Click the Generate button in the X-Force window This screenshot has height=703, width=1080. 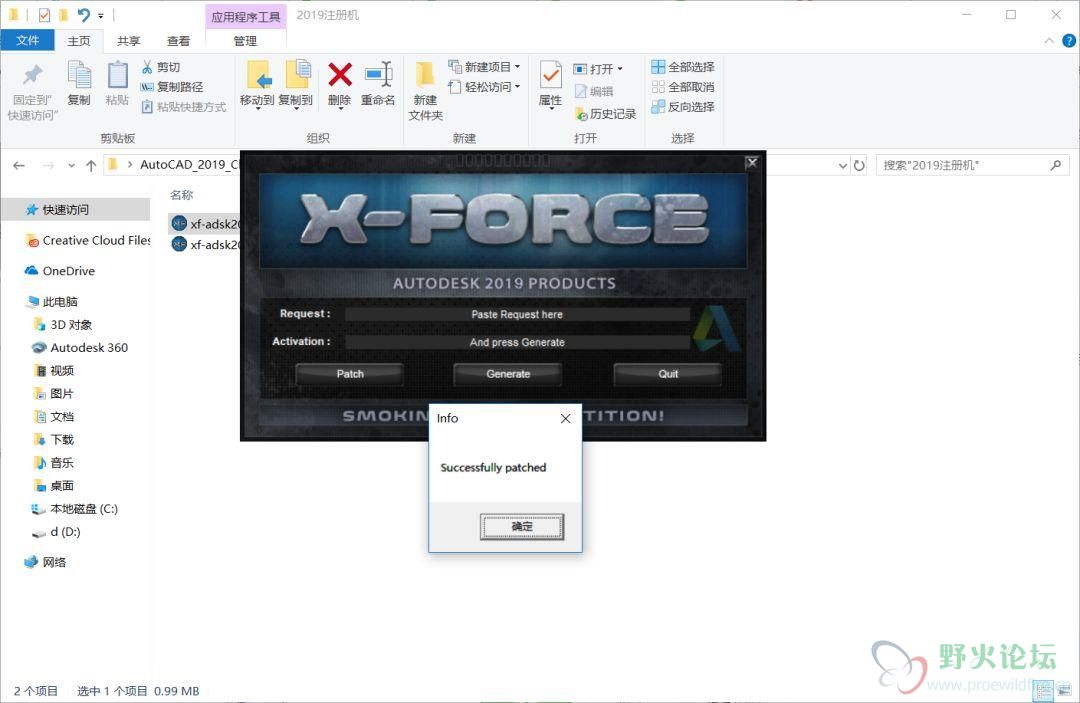508,374
